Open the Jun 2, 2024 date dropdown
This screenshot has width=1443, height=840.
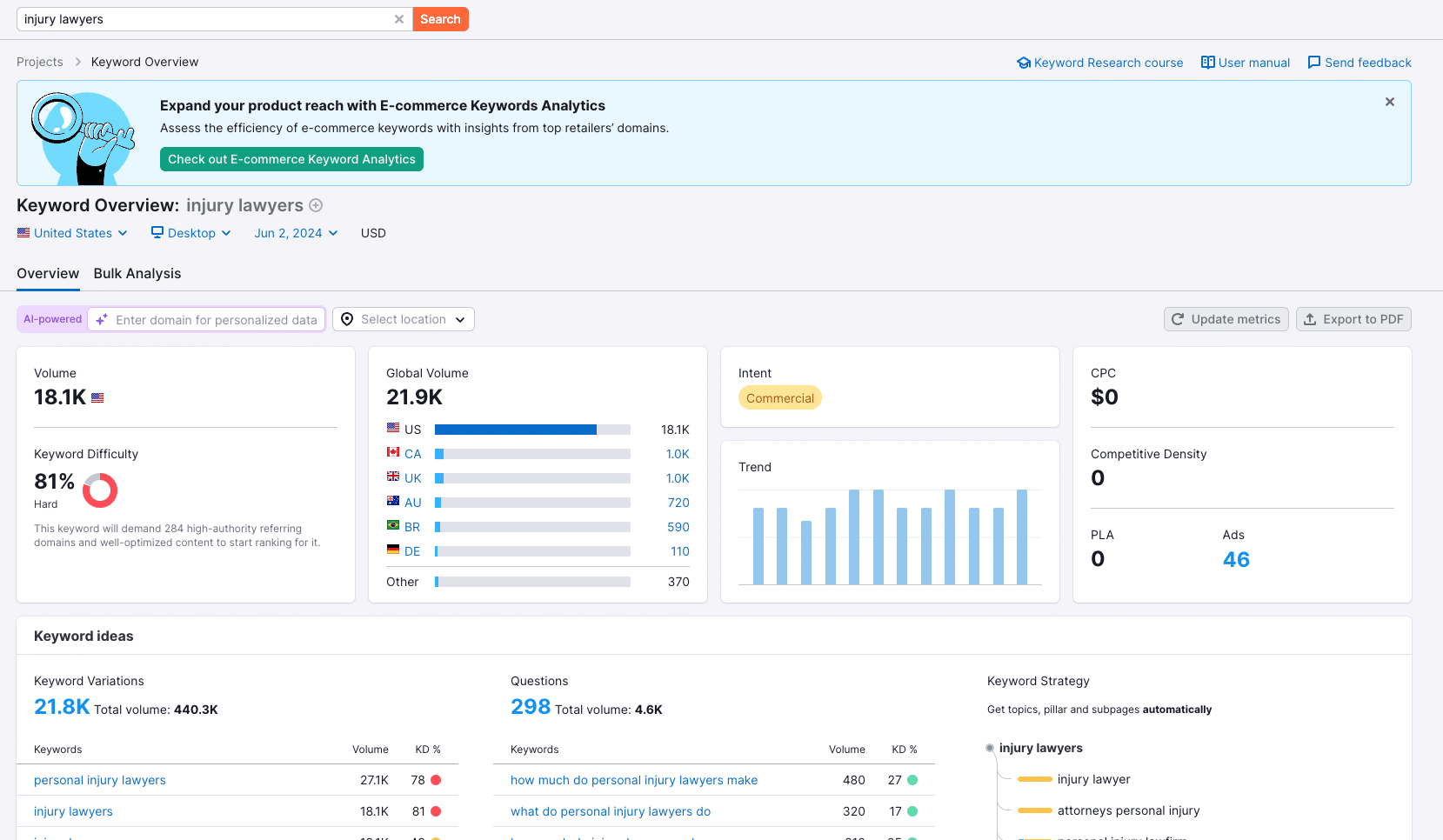296,233
